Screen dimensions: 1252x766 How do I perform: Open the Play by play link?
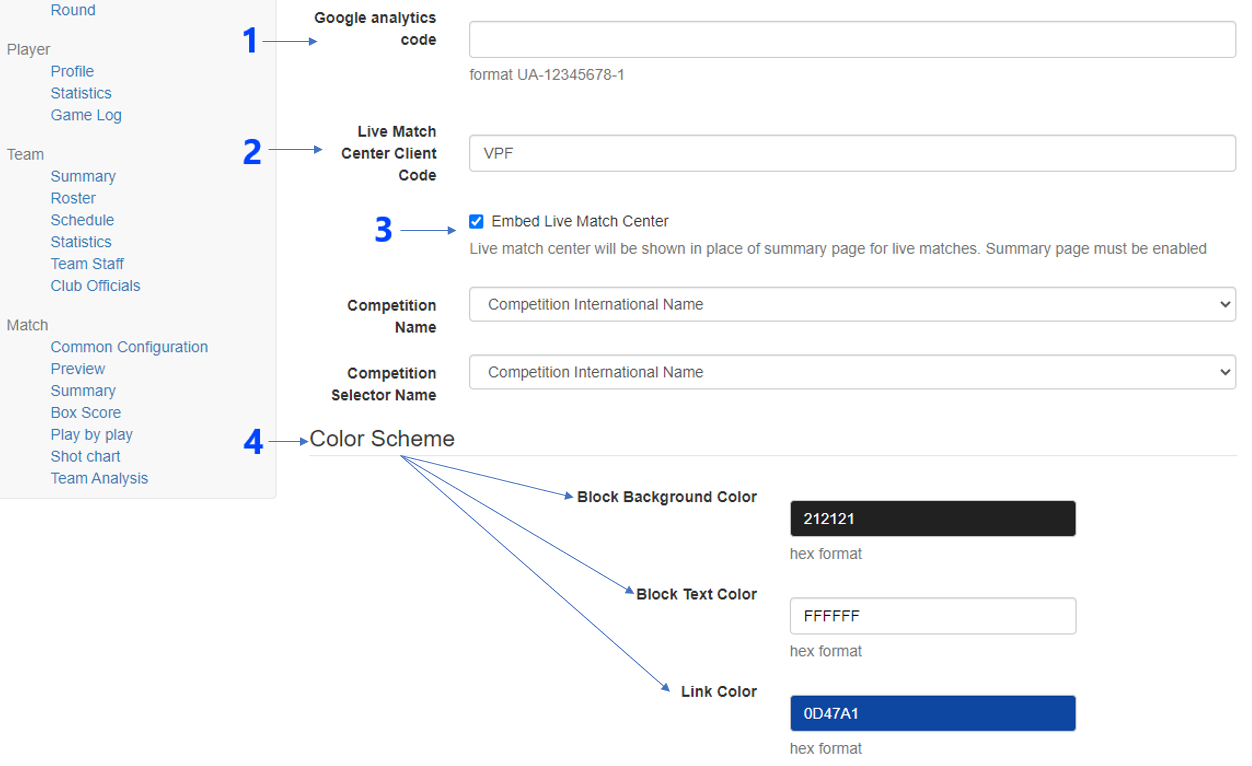(x=92, y=435)
